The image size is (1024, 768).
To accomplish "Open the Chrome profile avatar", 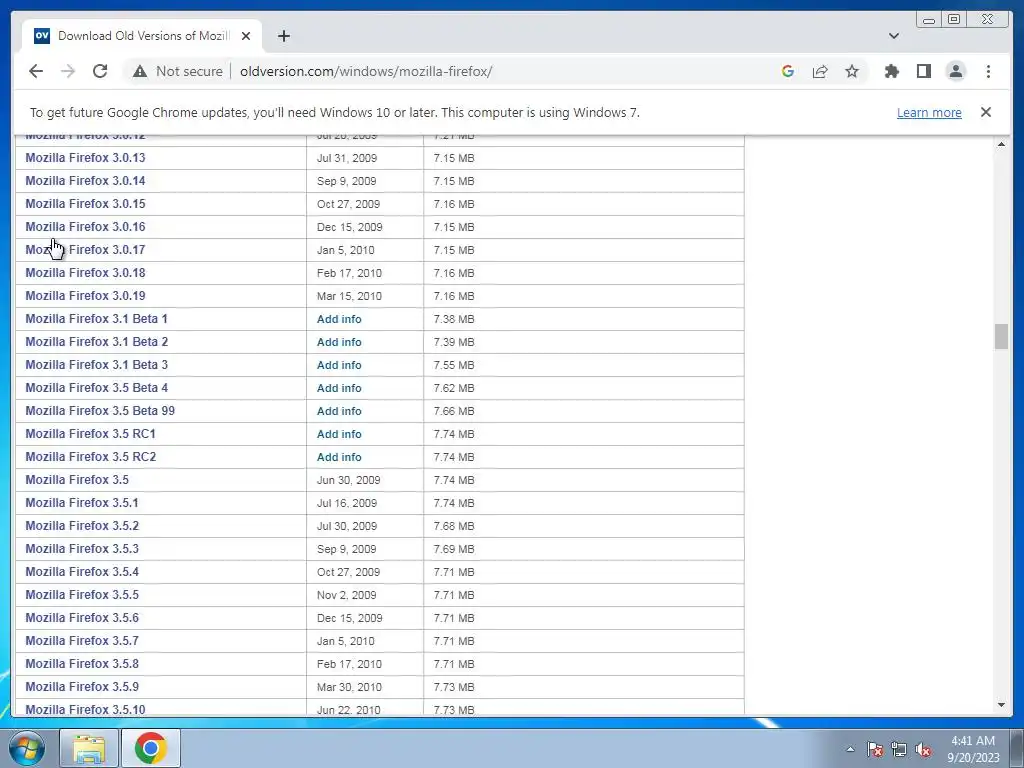I will (x=955, y=71).
